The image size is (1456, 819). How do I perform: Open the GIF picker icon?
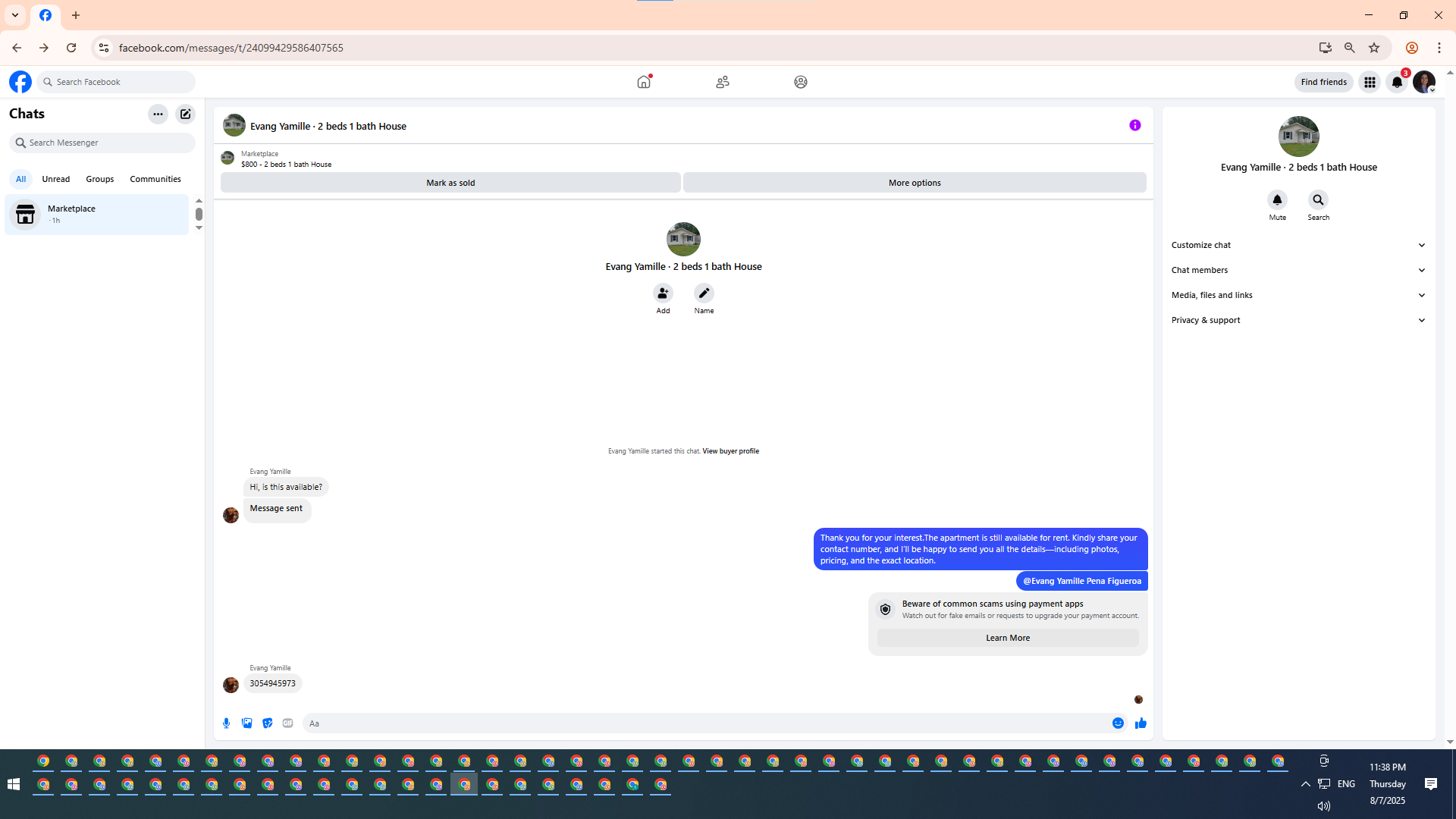click(x=287, y=723)
